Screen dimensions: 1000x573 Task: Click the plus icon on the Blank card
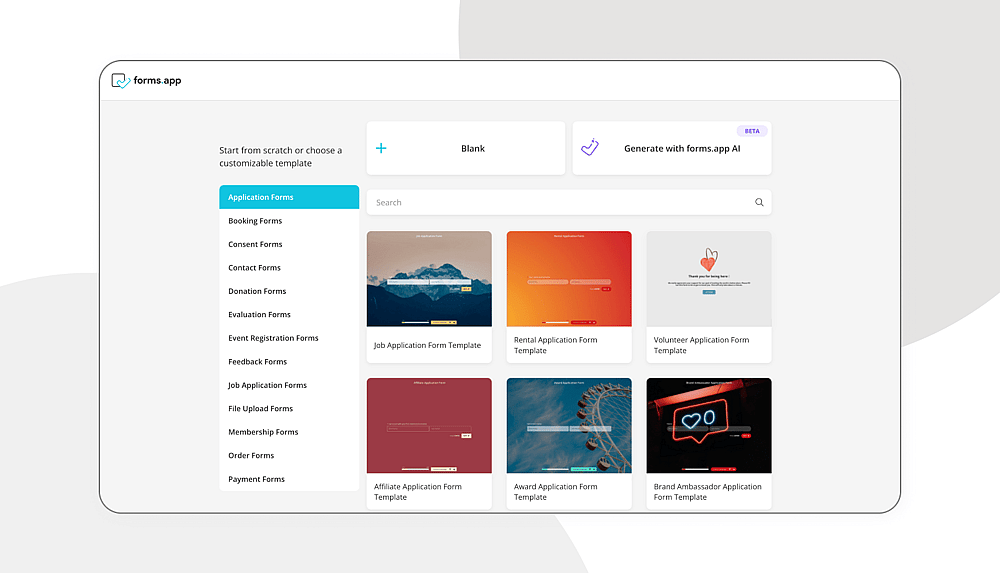pyautogui.click(x=381, y=148)
